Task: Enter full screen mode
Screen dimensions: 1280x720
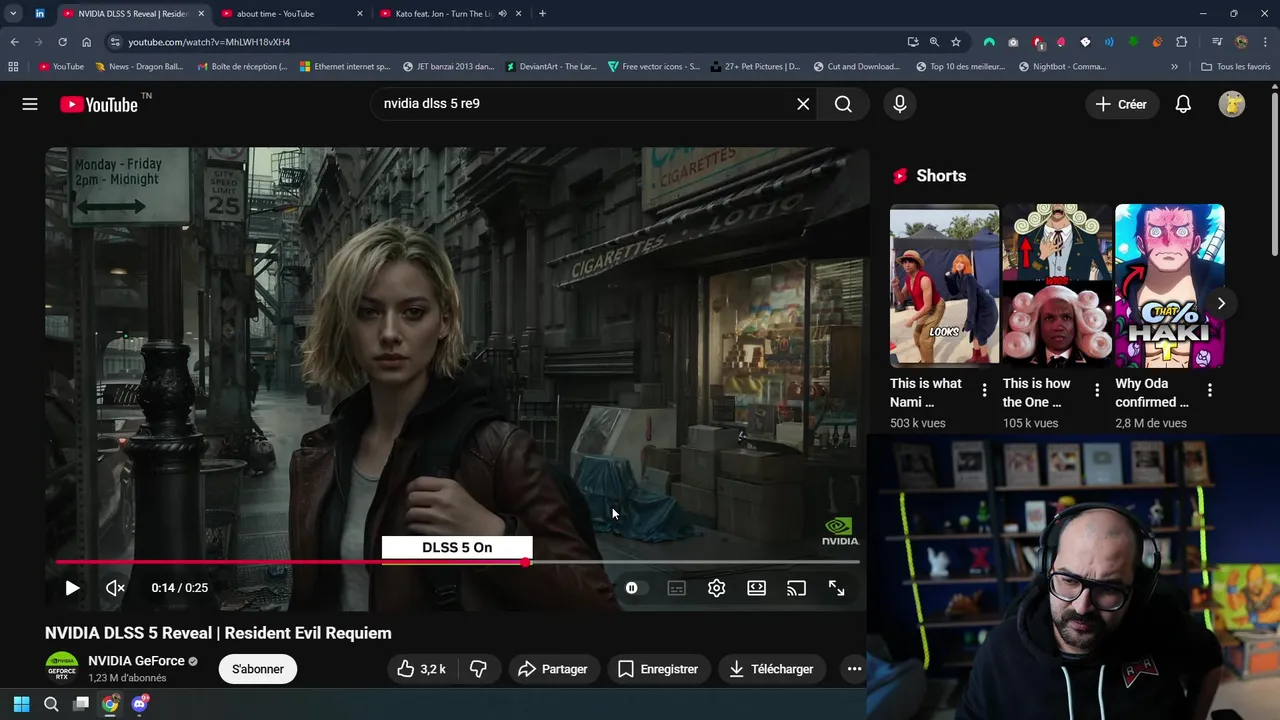Action: click(x=836, y=588)
